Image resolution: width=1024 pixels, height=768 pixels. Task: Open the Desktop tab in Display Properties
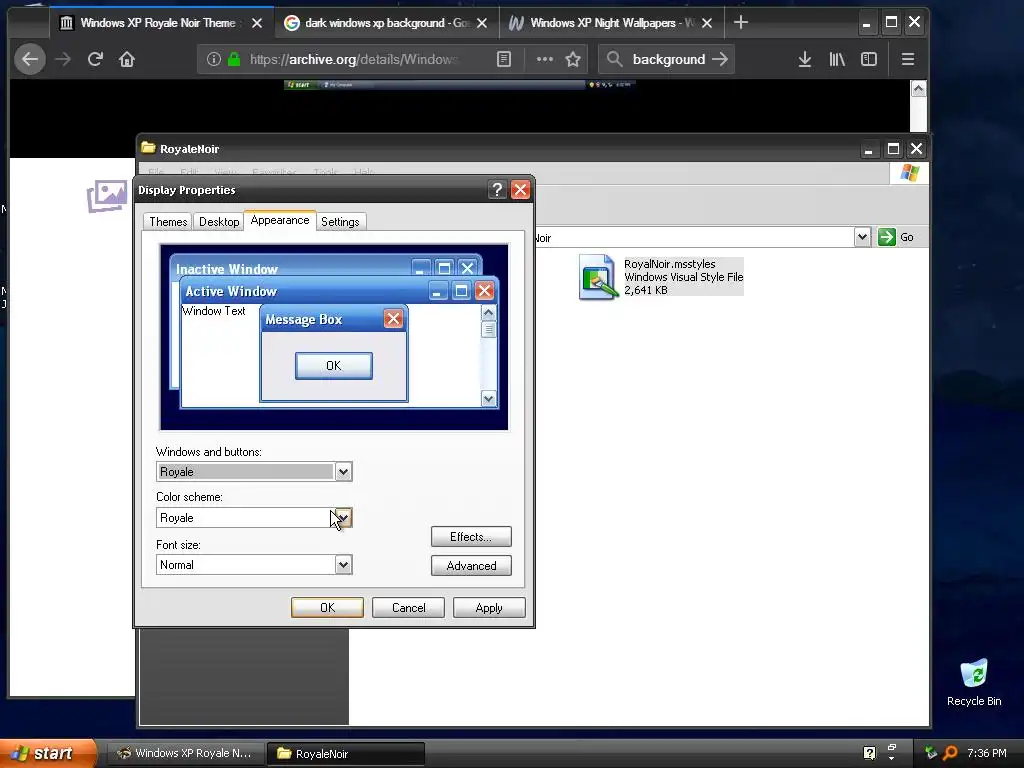219,222
